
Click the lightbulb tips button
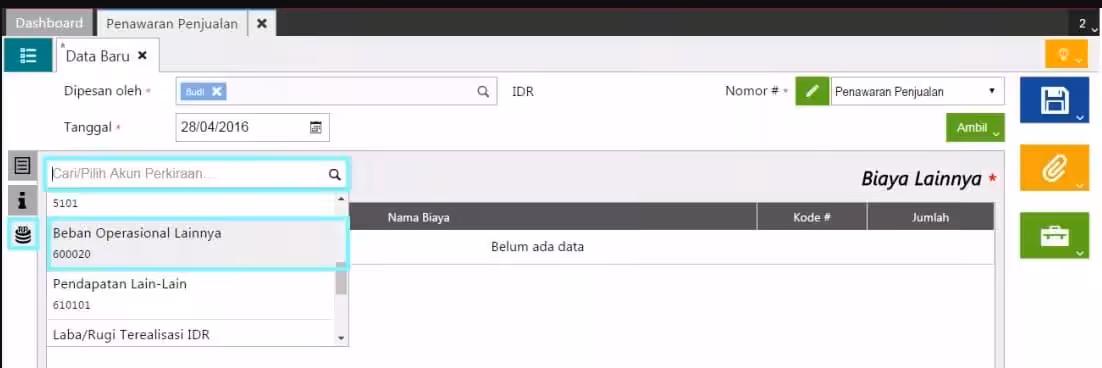[x=1066, y=54]
